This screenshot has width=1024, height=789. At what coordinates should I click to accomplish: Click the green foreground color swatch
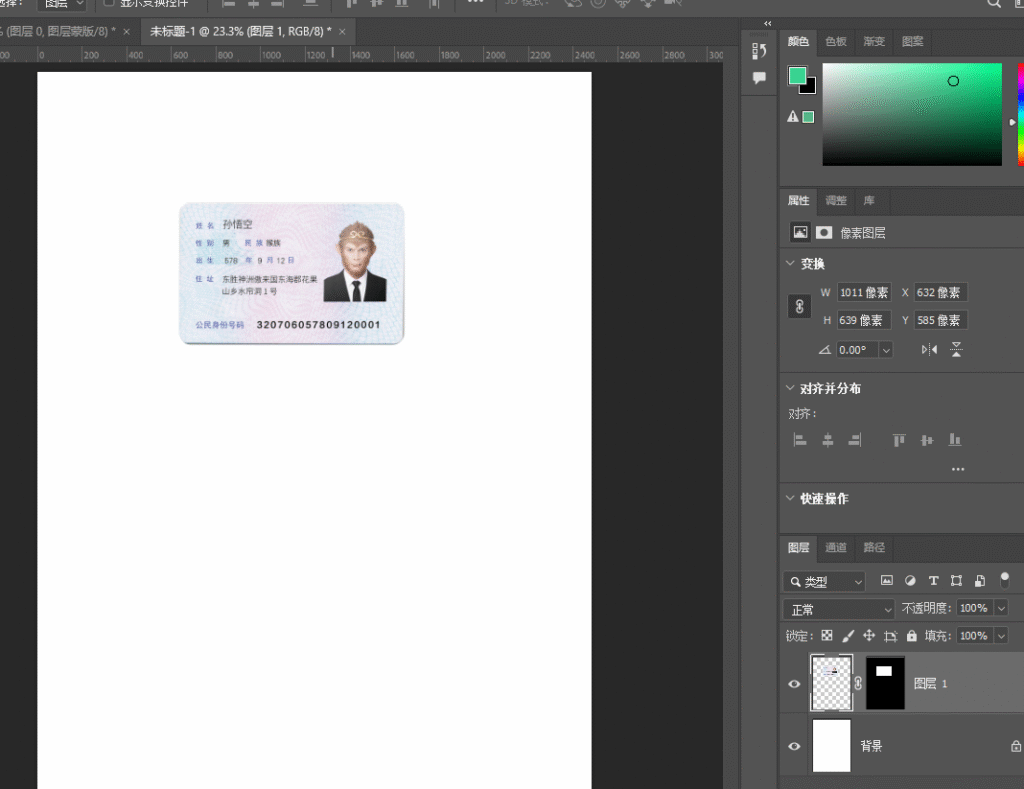tap(797, 76)
